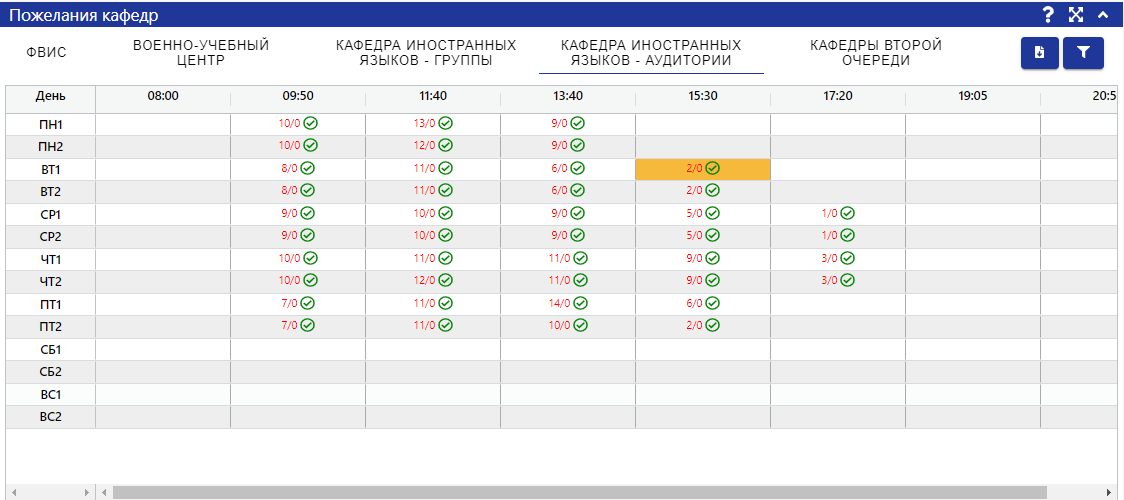Select the empty СБ1 08:00 cell
The width and height of the screenshot is (1124, 500).
pos(163,349)
